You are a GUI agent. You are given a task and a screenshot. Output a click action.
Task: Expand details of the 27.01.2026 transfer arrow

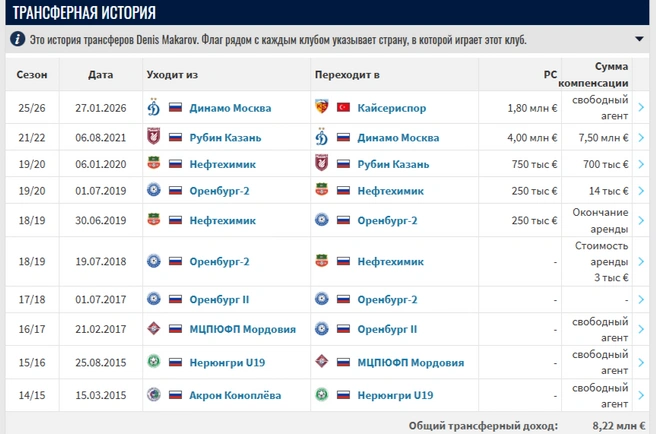(641, 108)
